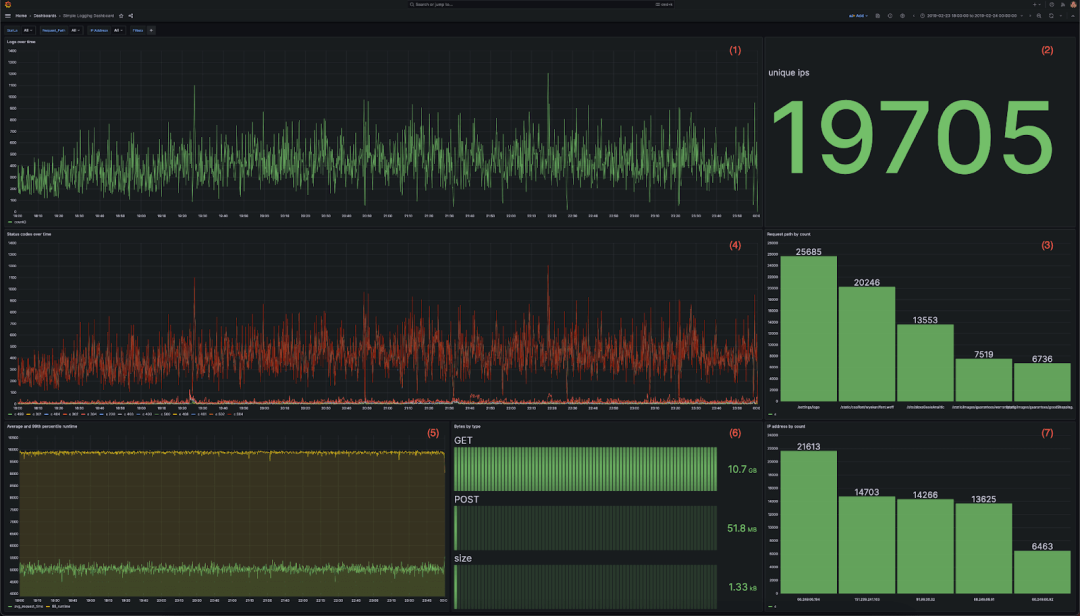Click the save dashboard icon
This screenshot has width=1080, height=616.
click(877, 15)
